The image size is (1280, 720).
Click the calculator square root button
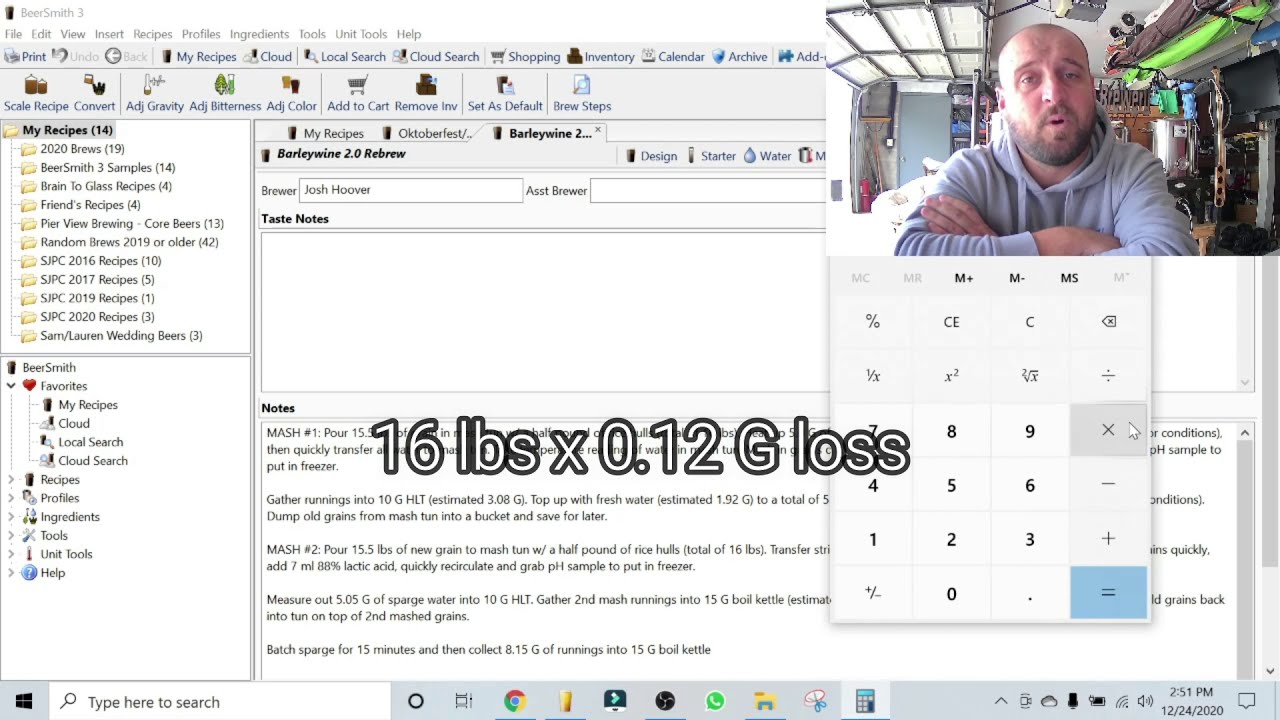pyautogui.click(x=1030, y=376)
